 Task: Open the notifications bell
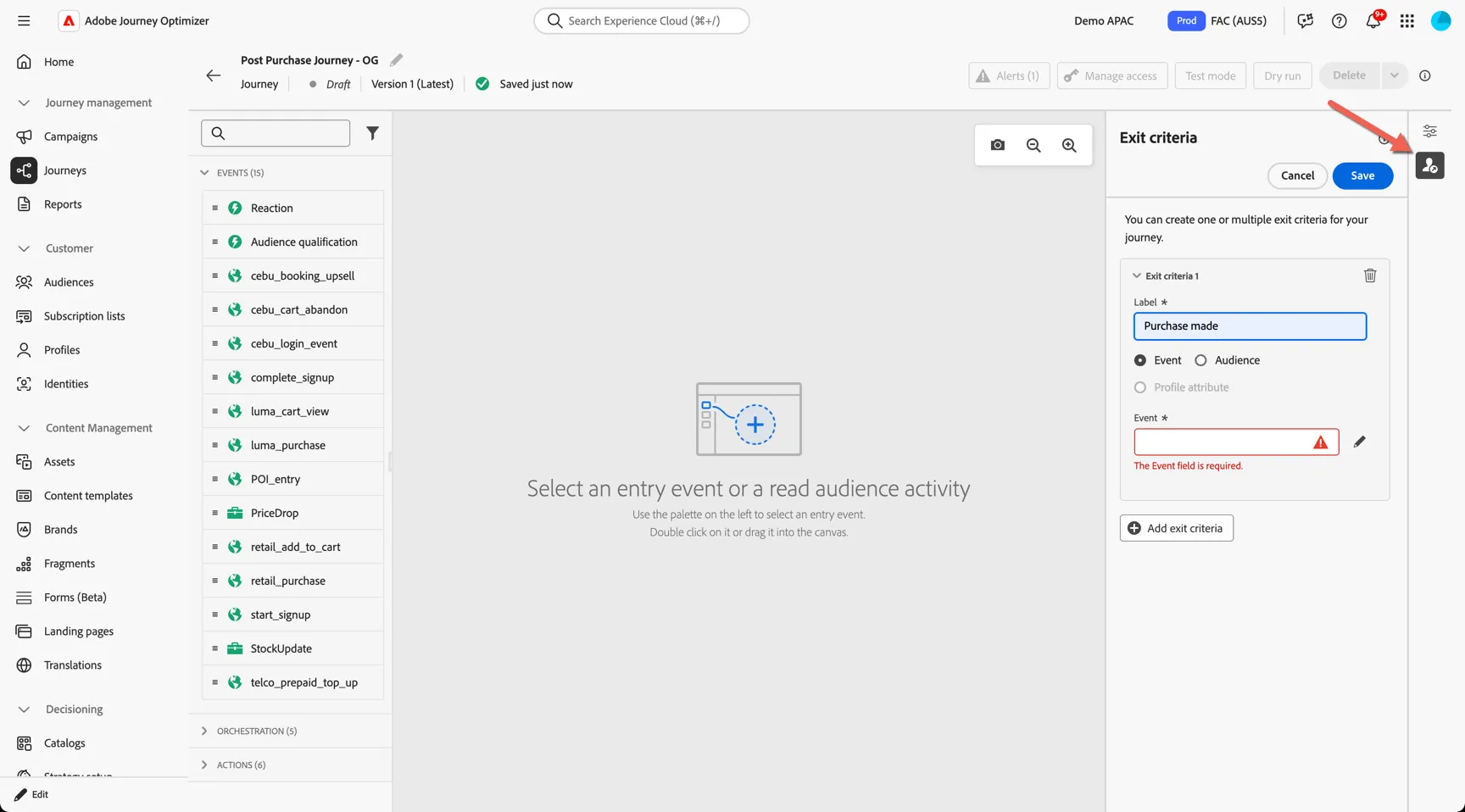click(x=1373, y=20)
